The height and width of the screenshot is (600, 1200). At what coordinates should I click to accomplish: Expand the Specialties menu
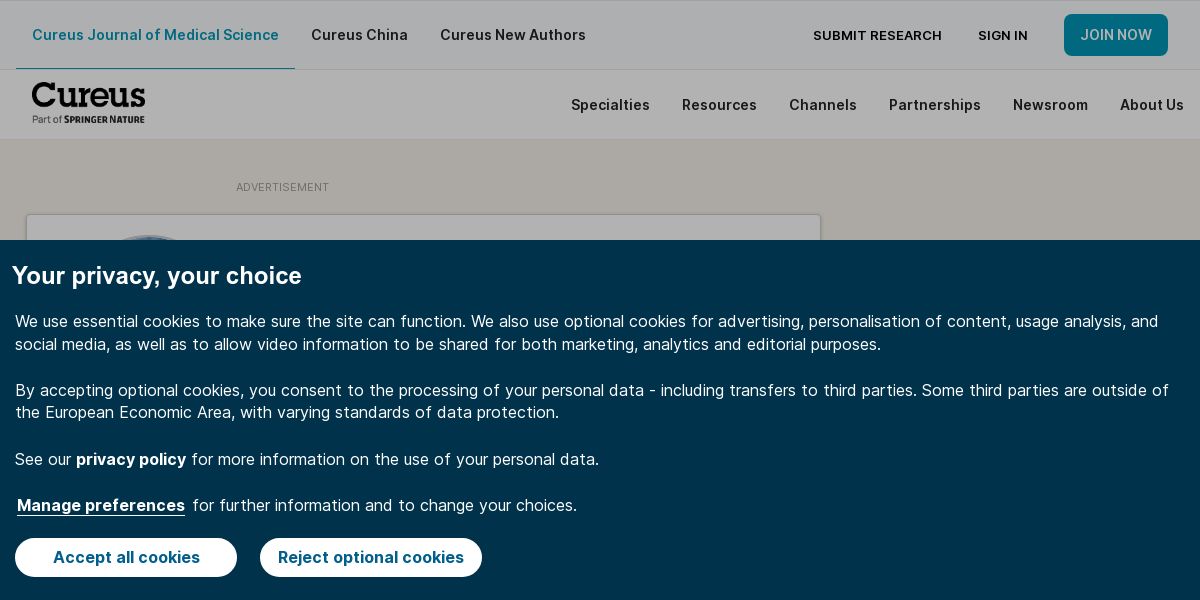pos(610,105)
